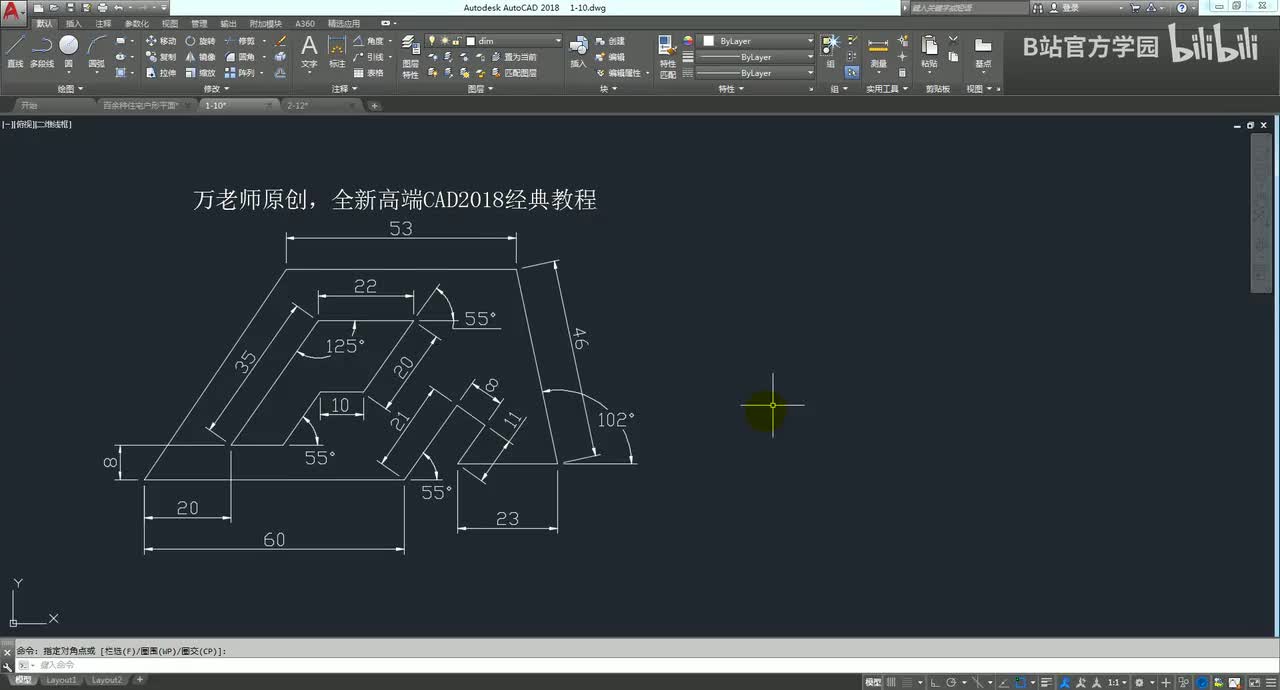Switch to the 参数化 ribbon tab

[136, 23]
